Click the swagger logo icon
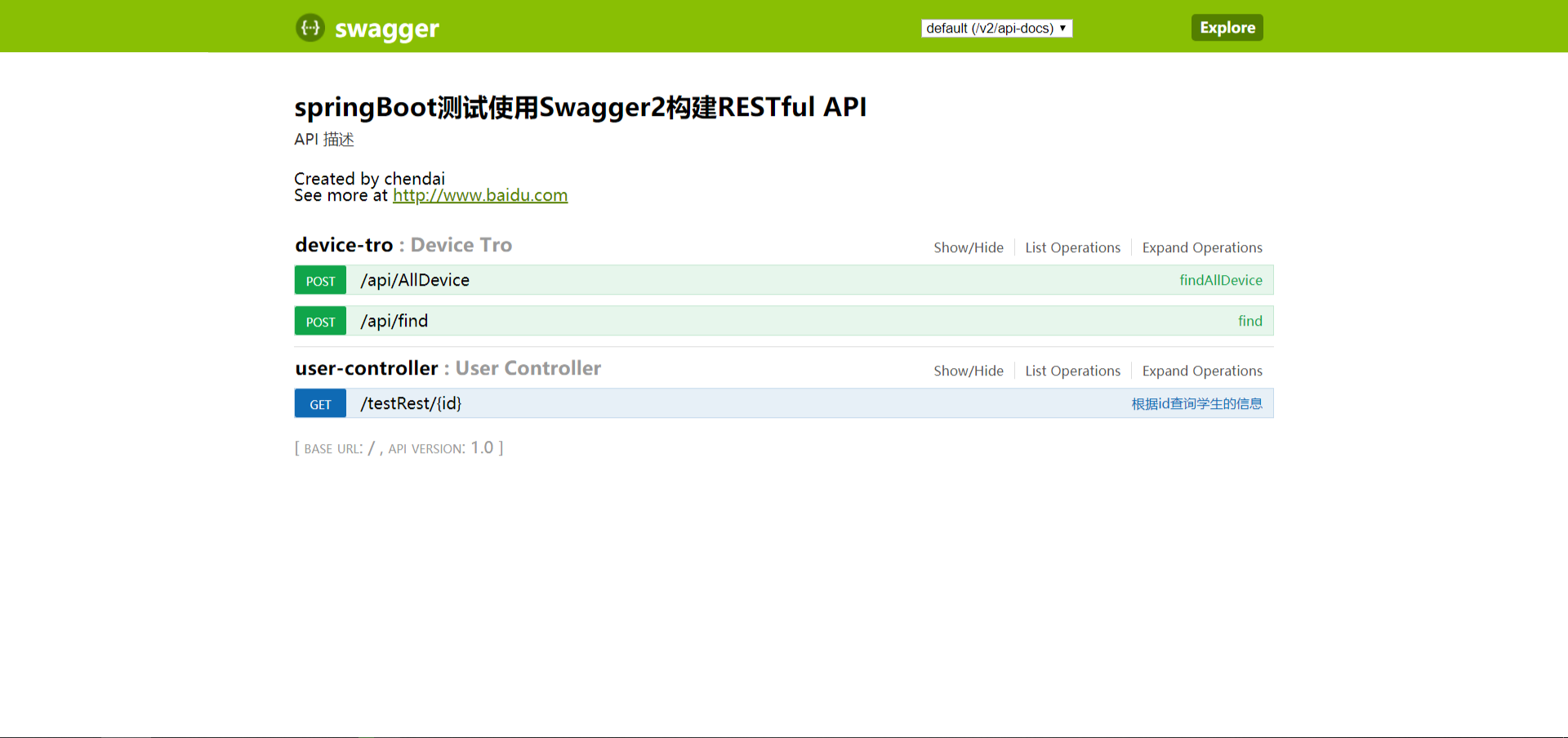 310,28
